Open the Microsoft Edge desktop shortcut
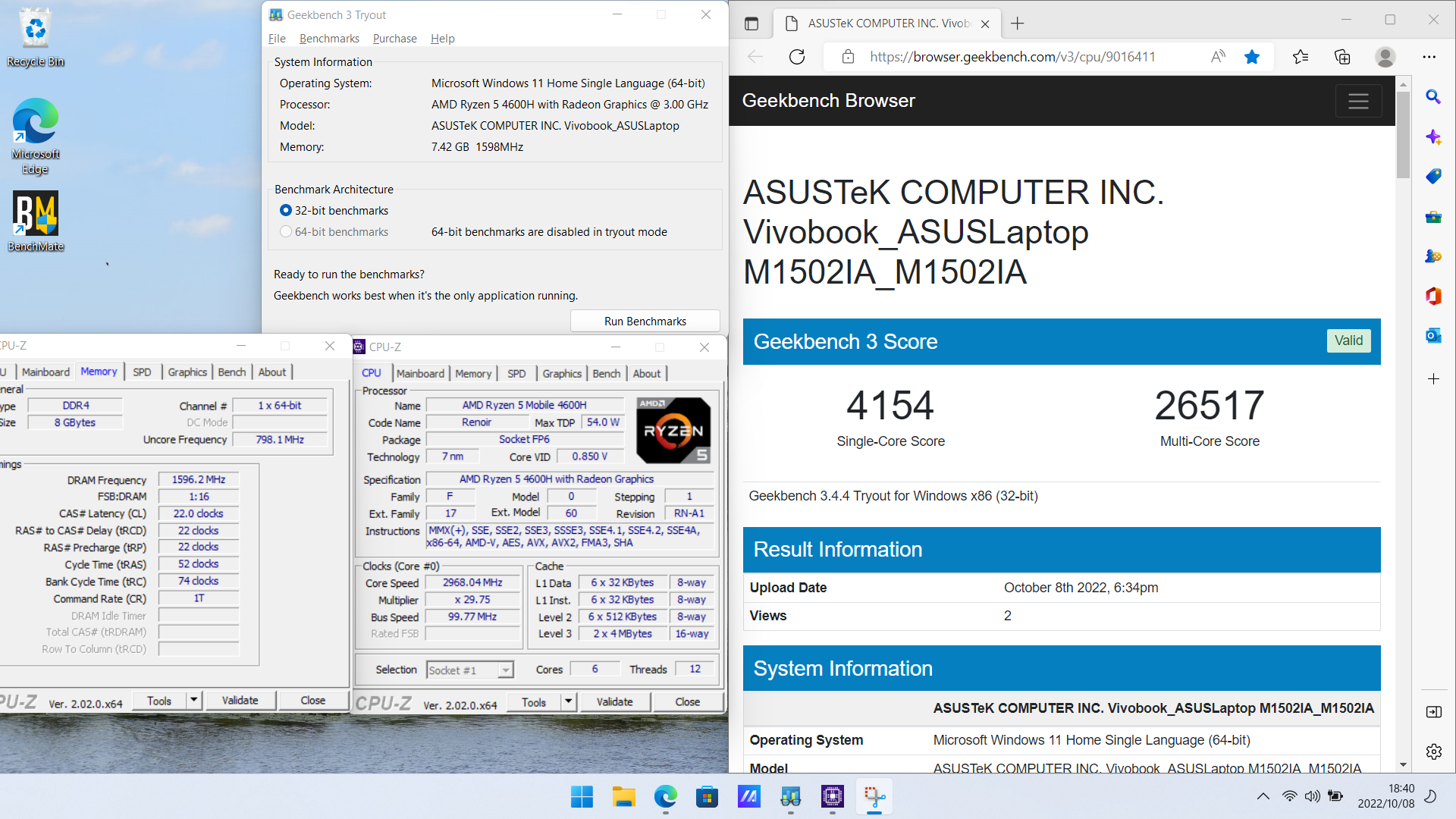Viewport: 1456px width, 819px height. (36, 136)
